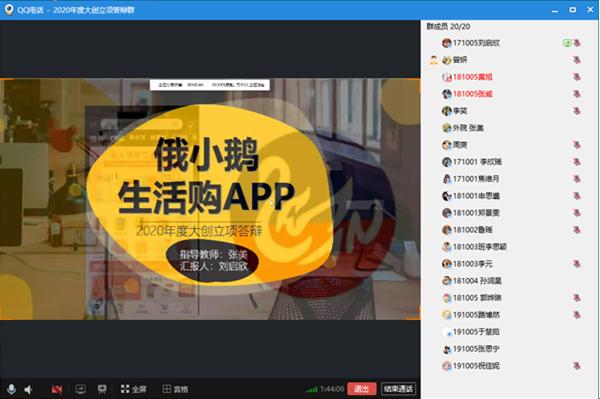Open the presentation whiteboard icon

[102, 389]
